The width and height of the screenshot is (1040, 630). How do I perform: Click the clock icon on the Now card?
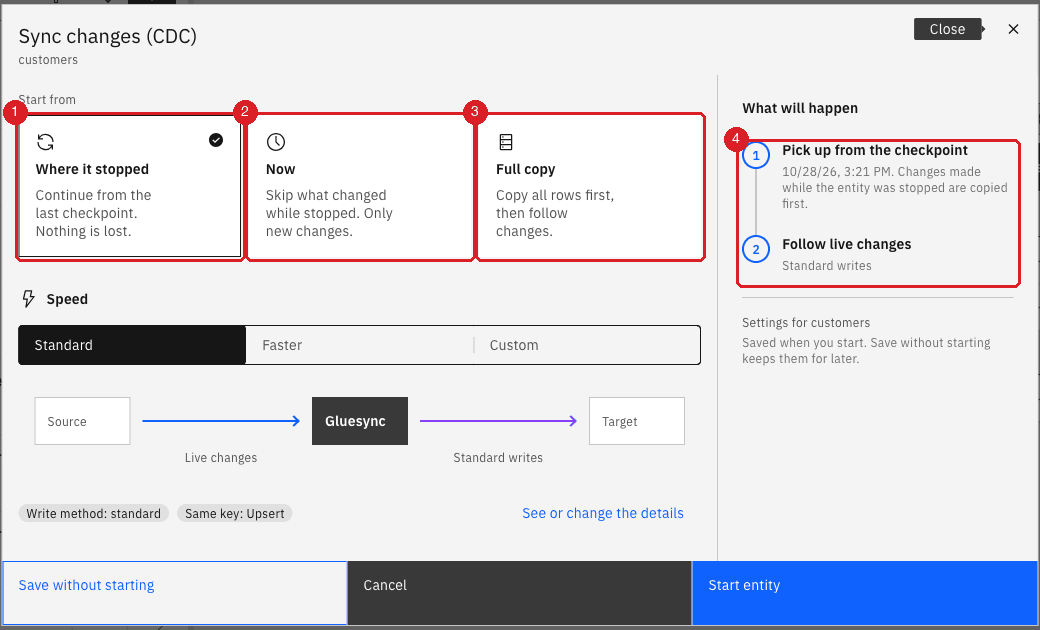coord(275,142)
